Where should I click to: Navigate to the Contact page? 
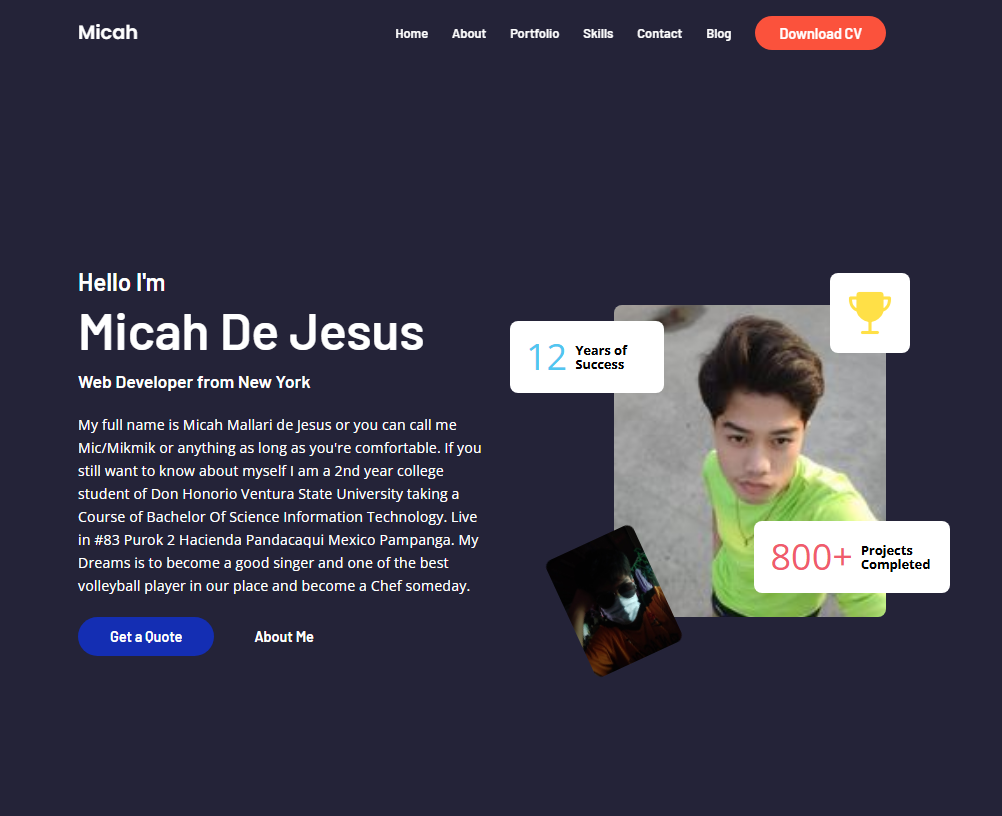click(x=659, y=34)
